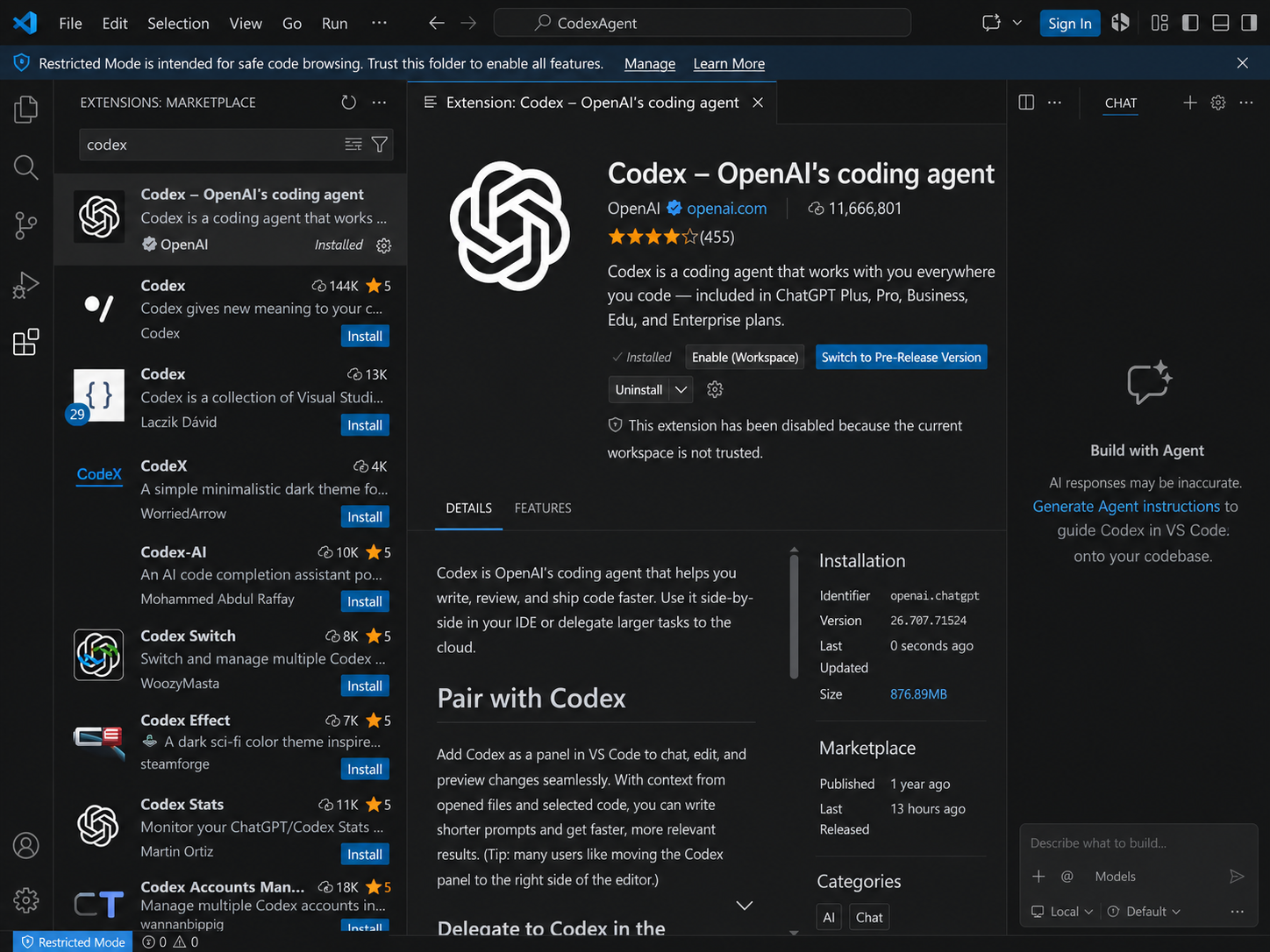Viewport: 1270px width, 952px height.
Task: Click the Learn More link in banner
Action: (729, 64)
